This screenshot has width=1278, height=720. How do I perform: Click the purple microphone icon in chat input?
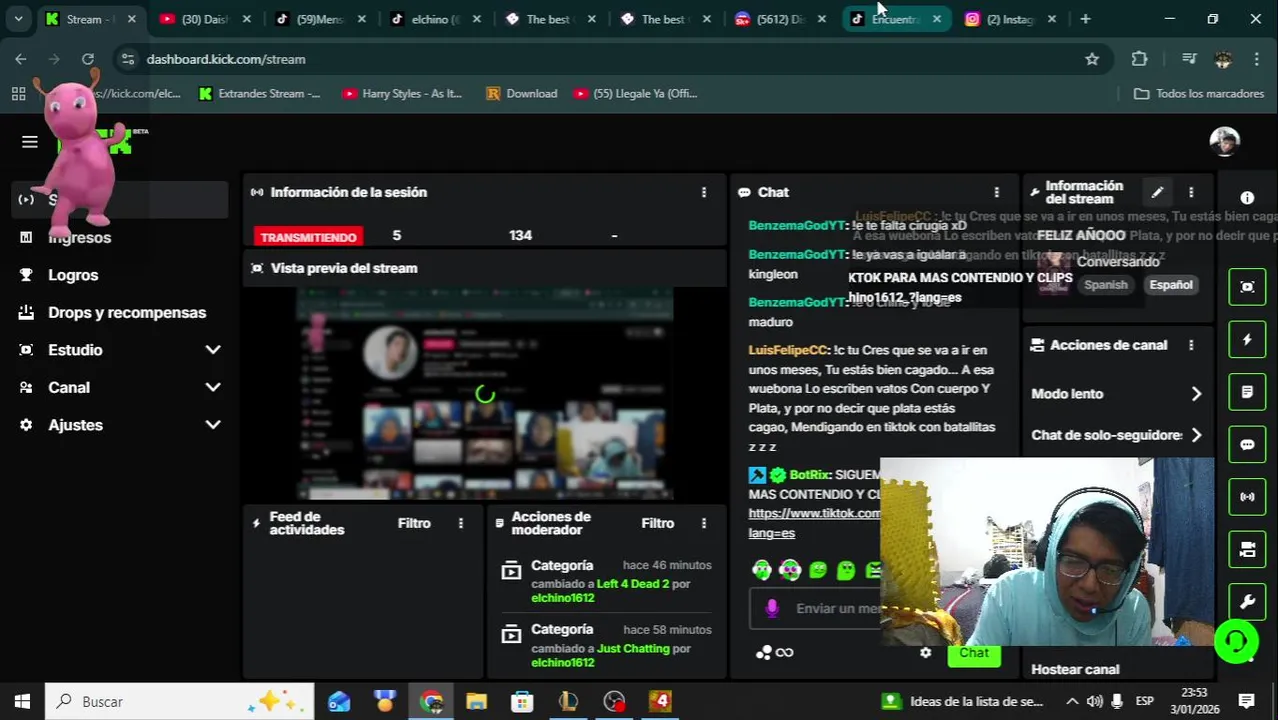771,608
